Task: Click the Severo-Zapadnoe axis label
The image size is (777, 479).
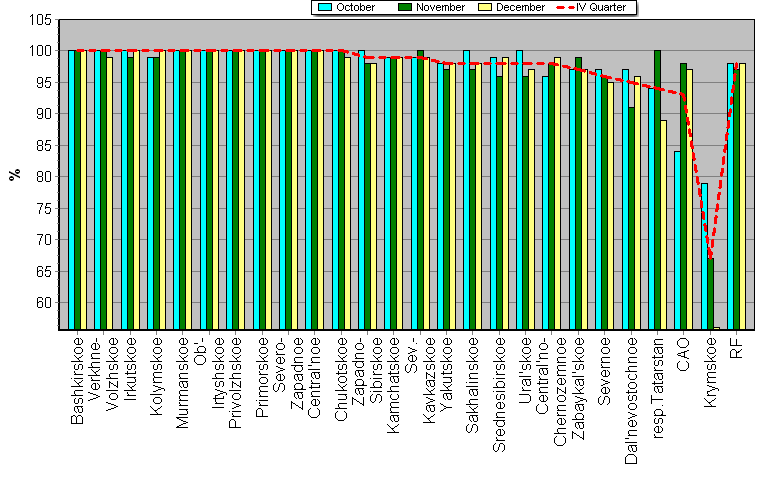Action: click(288, 373)
